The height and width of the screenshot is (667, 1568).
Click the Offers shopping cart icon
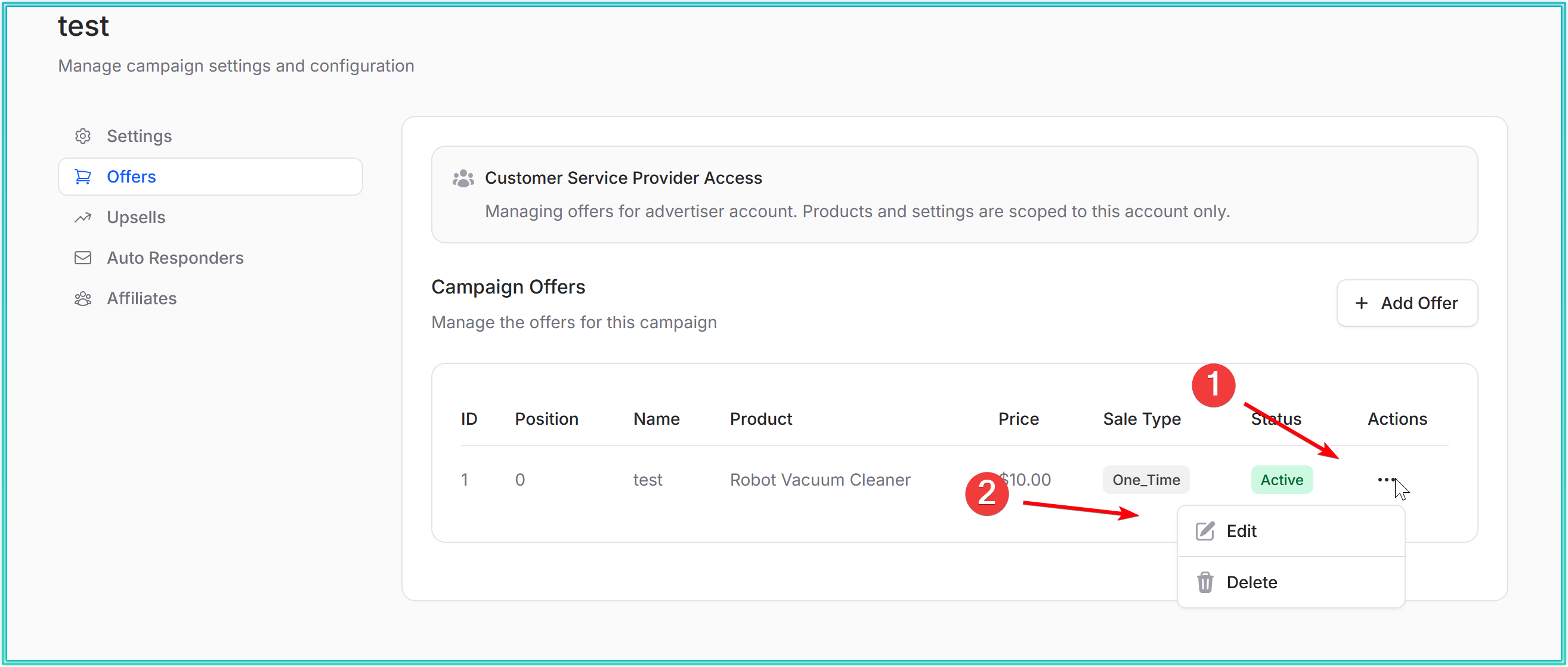pos(83,177)
